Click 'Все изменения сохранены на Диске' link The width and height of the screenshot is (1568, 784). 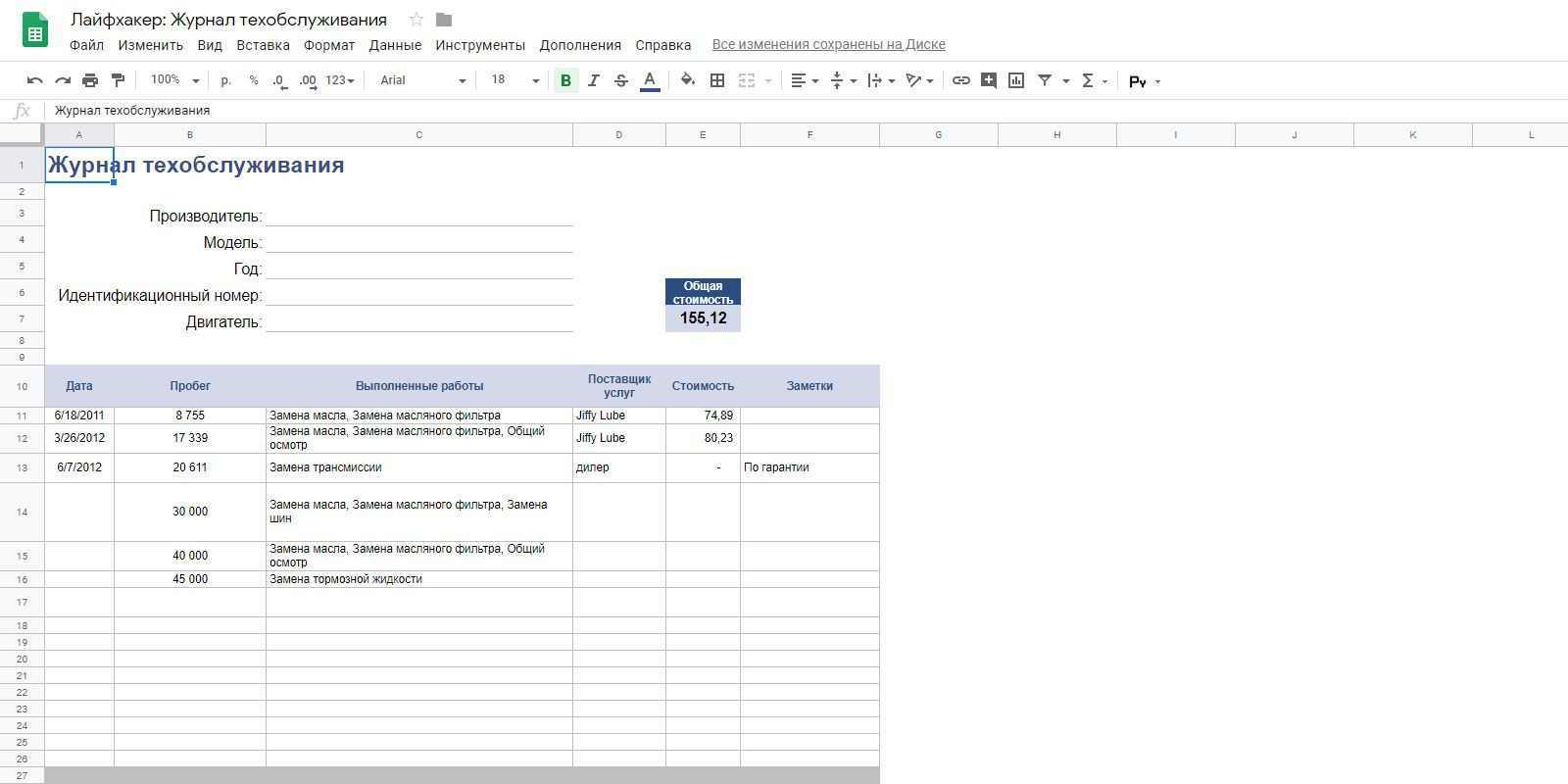pyautogui.click(x=828, y=44)
